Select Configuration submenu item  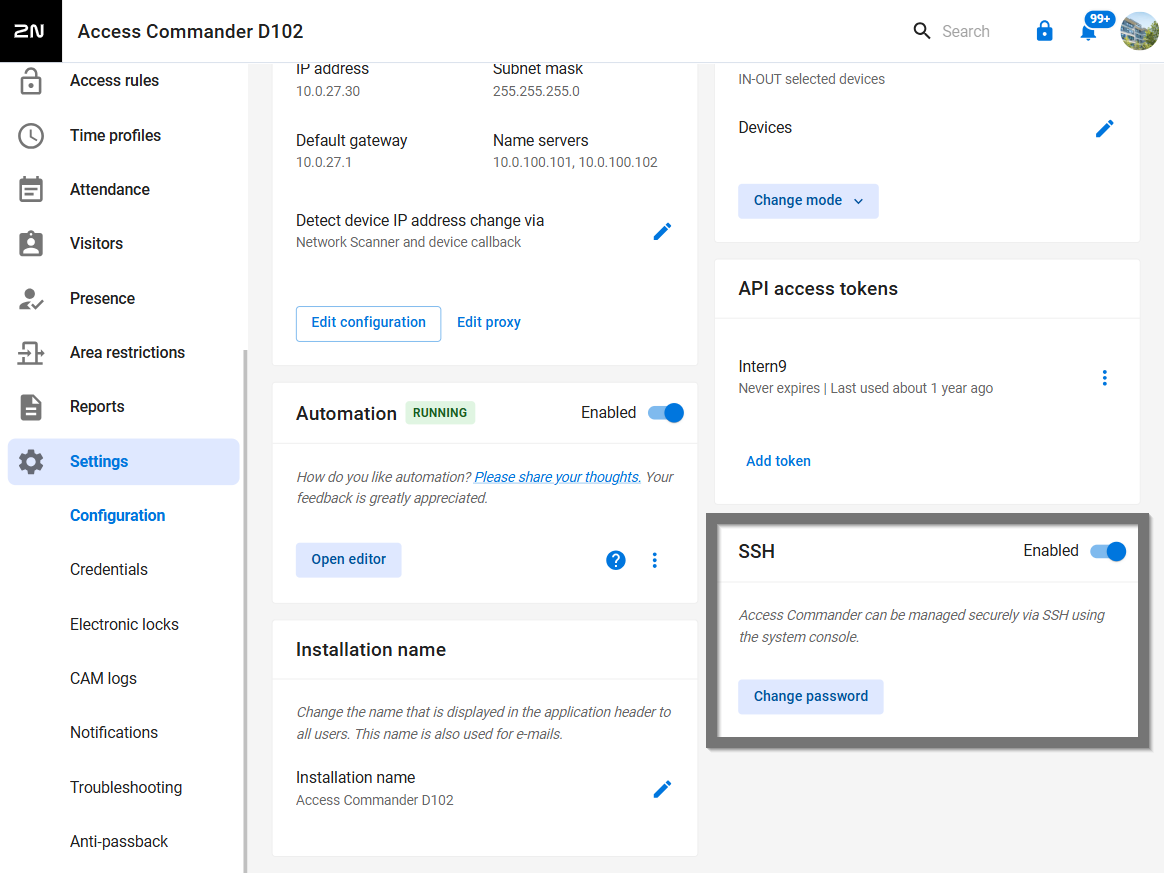[x=117, y=516]
